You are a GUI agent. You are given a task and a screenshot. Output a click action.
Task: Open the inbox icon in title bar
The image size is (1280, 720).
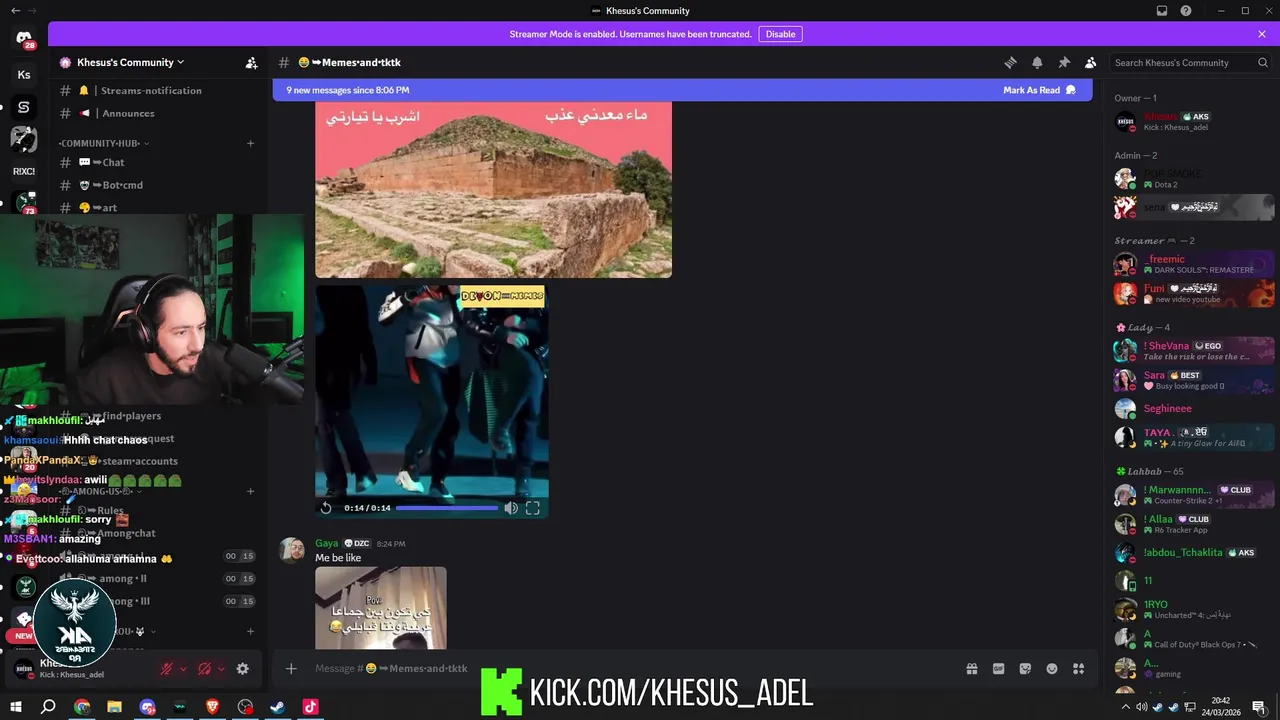pyautogui.click(x=1162, y=10)
